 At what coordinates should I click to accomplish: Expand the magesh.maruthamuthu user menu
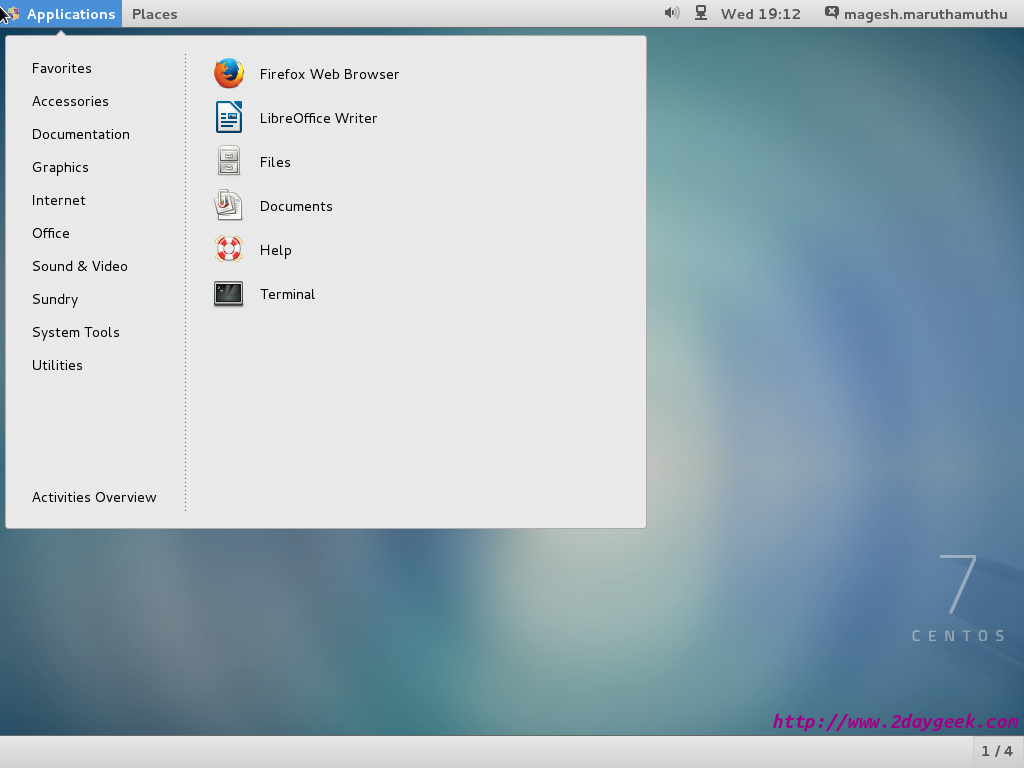tap(916, 14)
